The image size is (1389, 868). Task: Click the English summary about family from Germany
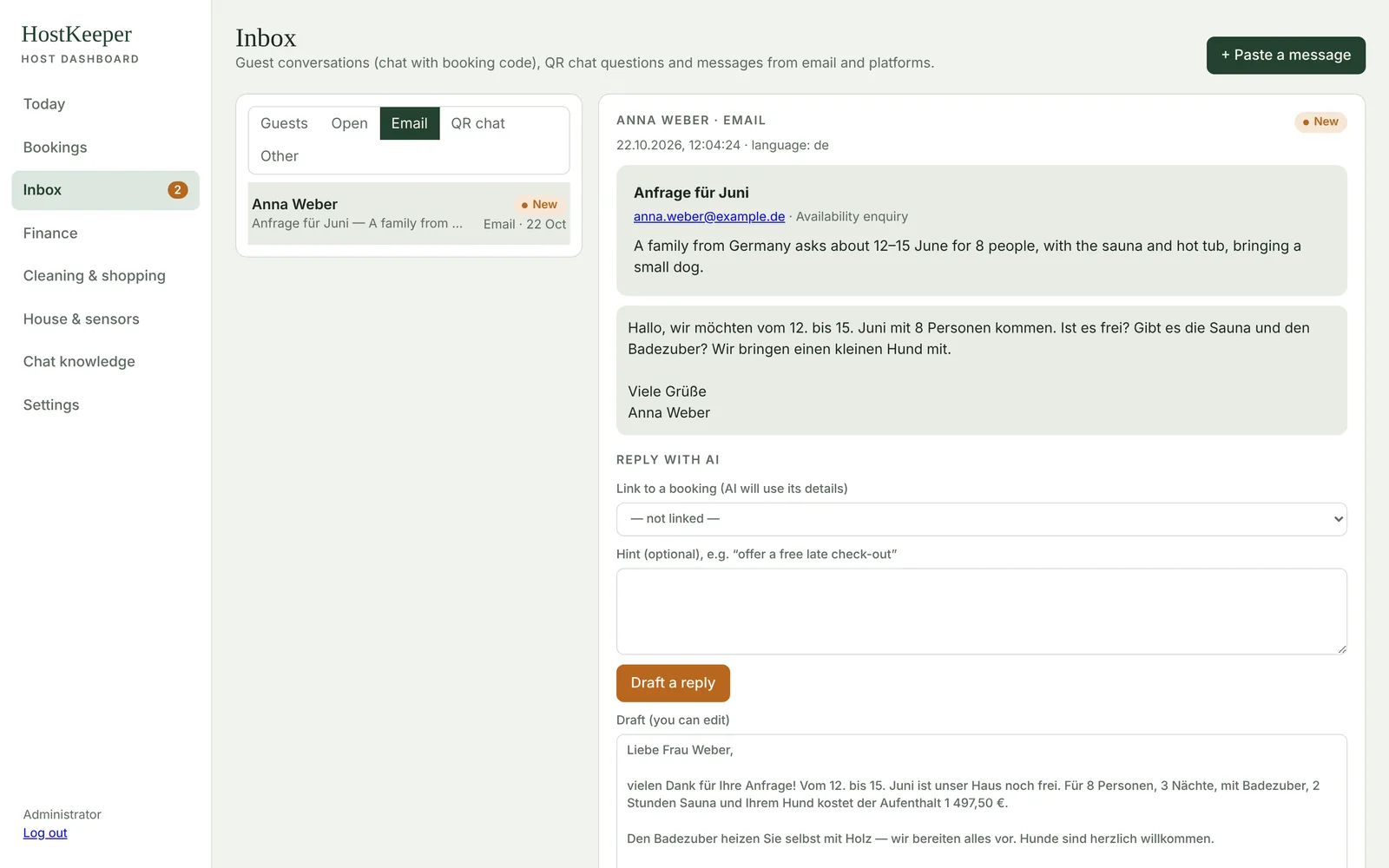[967, 257]
